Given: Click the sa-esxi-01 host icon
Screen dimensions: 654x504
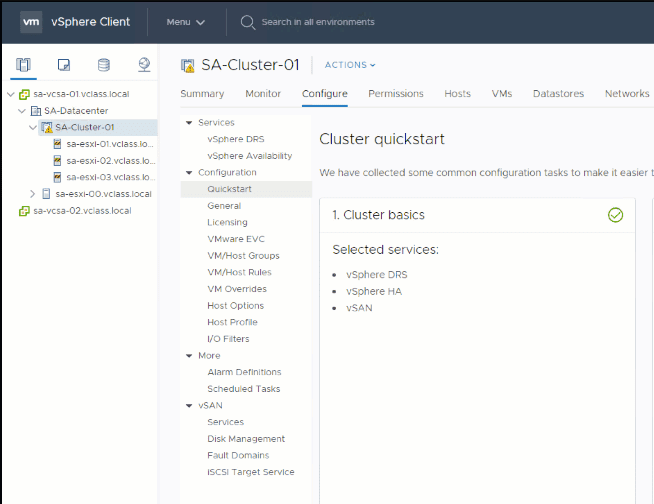Looking at the screenshot, I should (x=58, y=144).
